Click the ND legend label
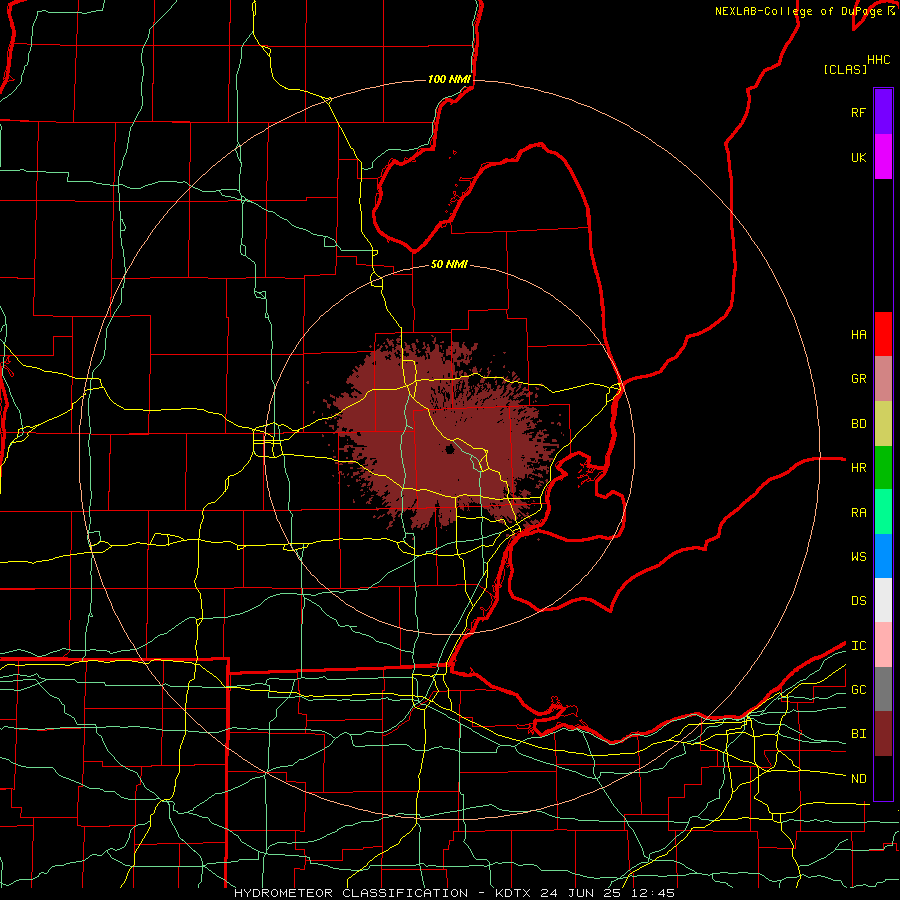 point(858,778)
